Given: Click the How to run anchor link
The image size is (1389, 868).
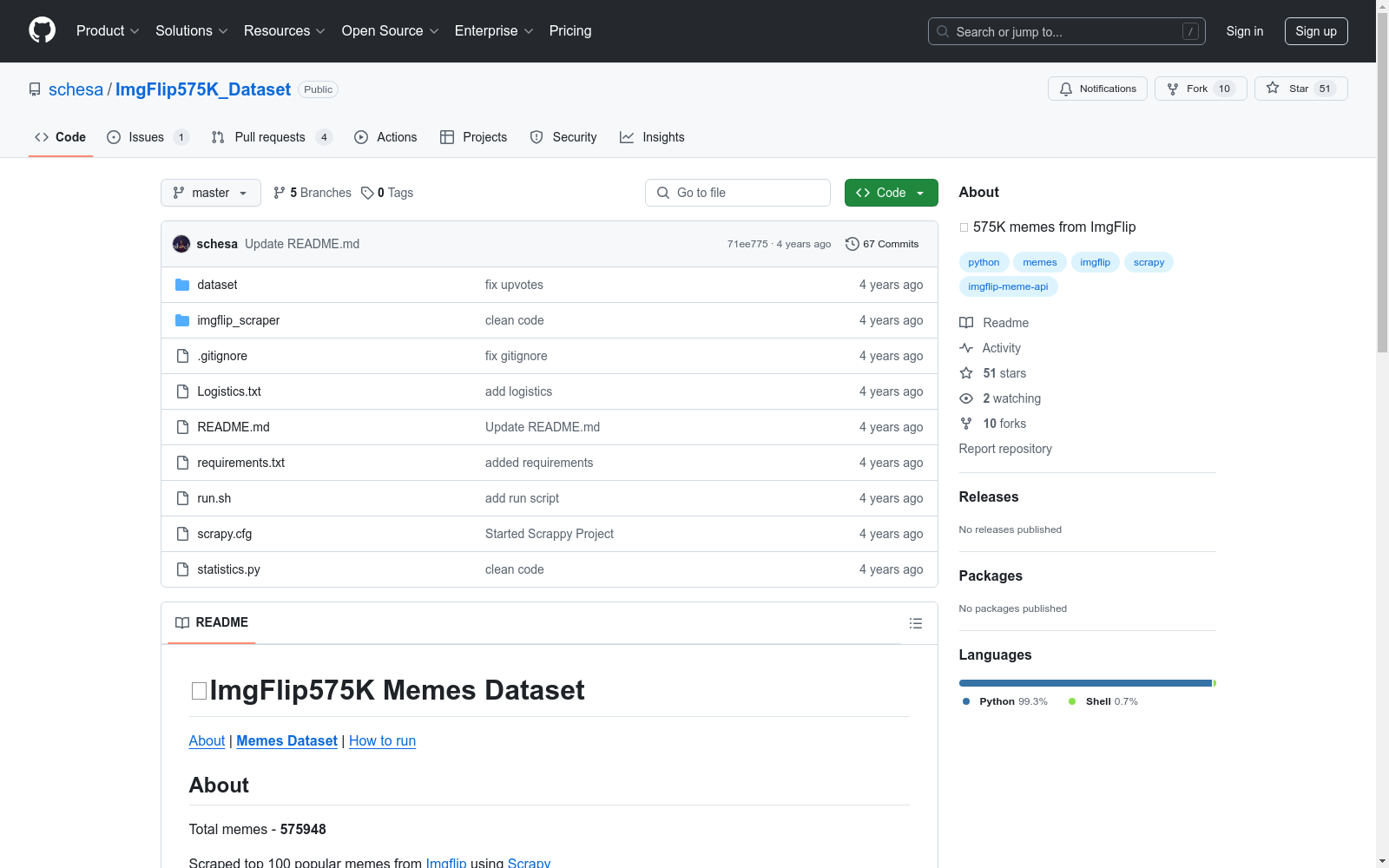Looking at the screenshot, I should [382, 740].
